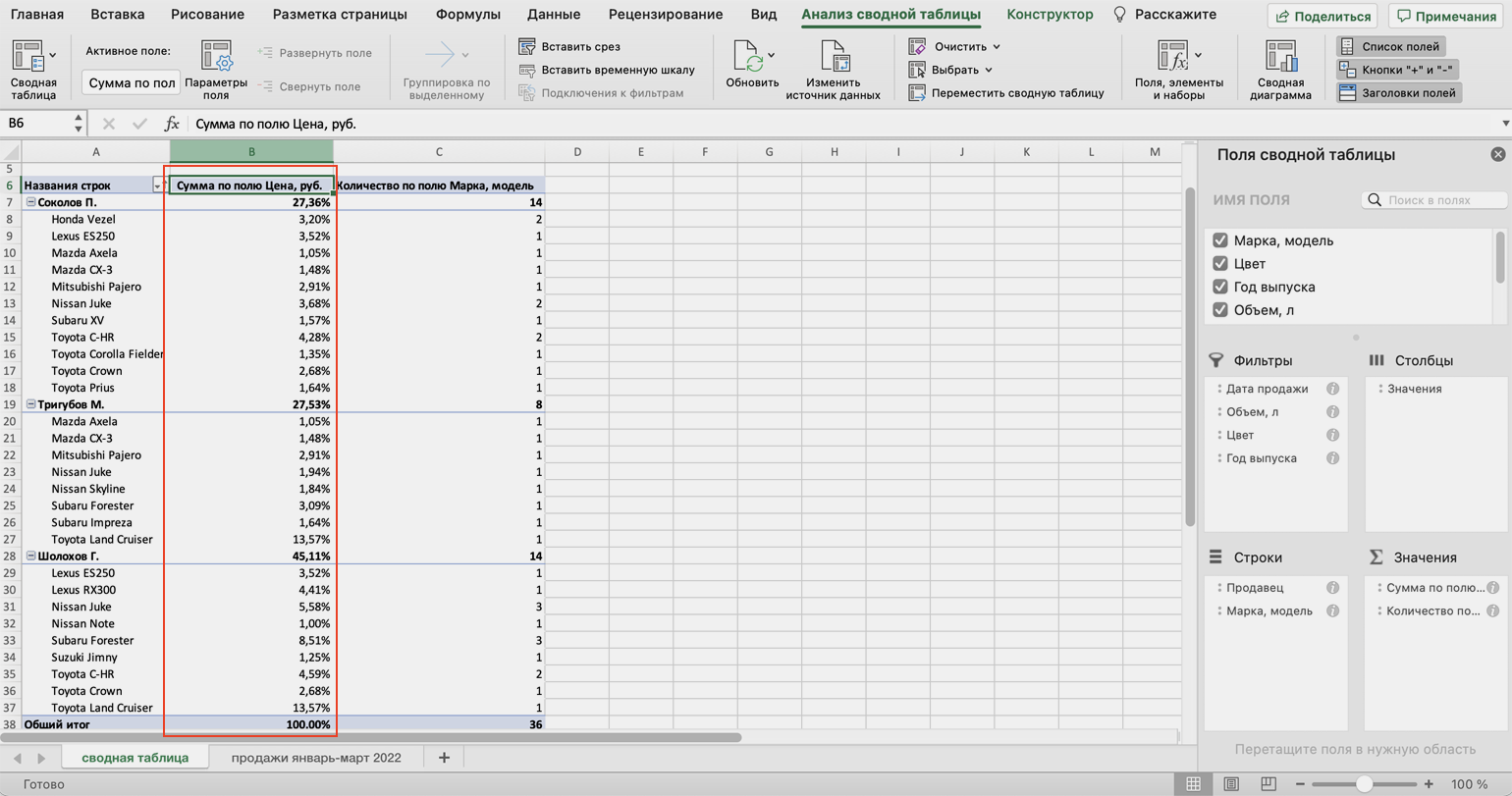This screenshot has height=796, width=1512.
Task: Uncheck the Цвет field checkbox
Action: (1220, 264)
